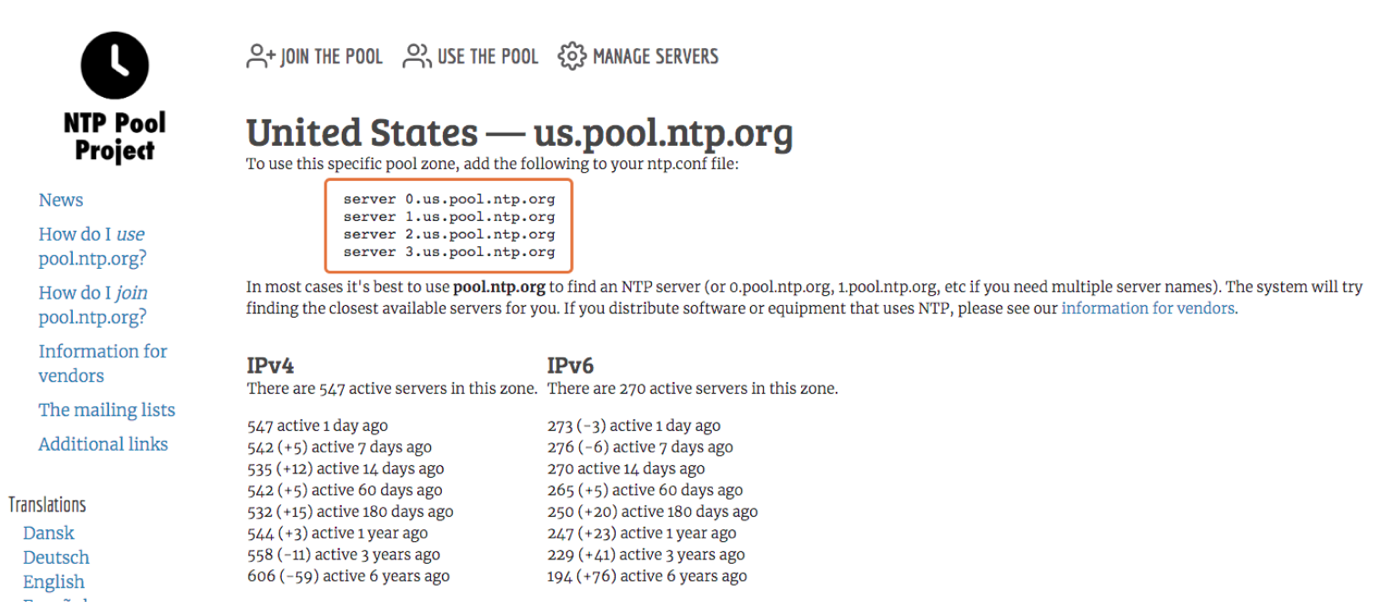This screenshot has width=1382, height=610.
Task: Click the NTP Pool Project title text
Action: click(x=115, y=137)
